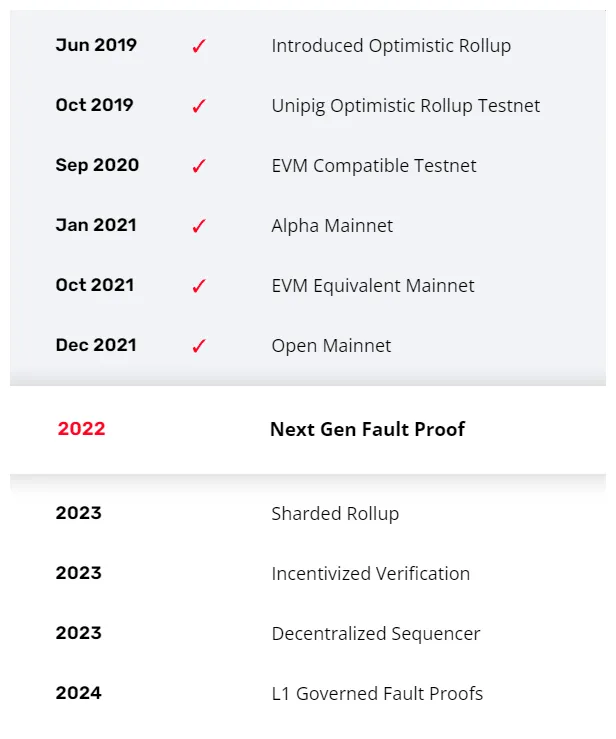Open the Alpha Mainnet milestone
The height and width of the screenshot is (739, 616).
point(332,226)
